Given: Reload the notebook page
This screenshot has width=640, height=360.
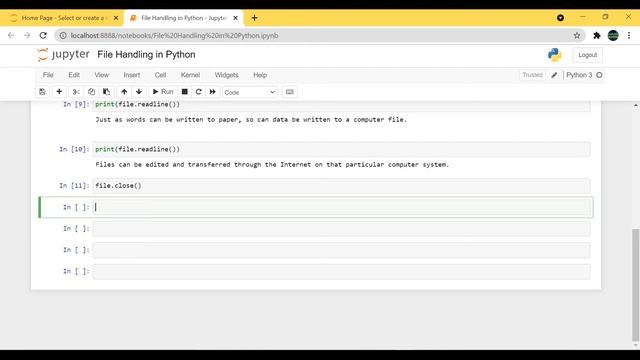Looking at the screenshot, I should tap(43, 36).
